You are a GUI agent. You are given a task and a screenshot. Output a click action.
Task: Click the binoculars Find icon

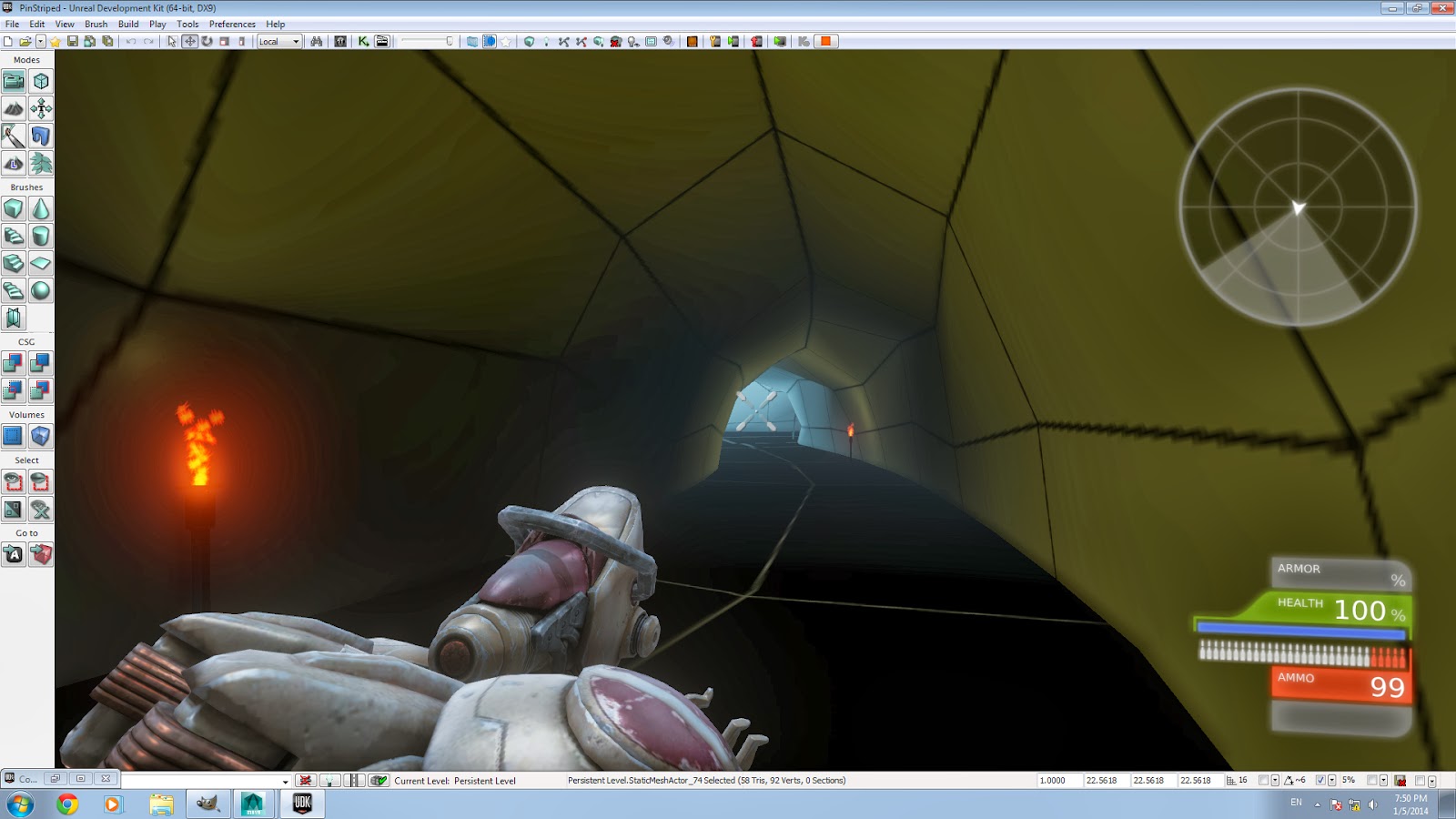[x=317, y=41]
